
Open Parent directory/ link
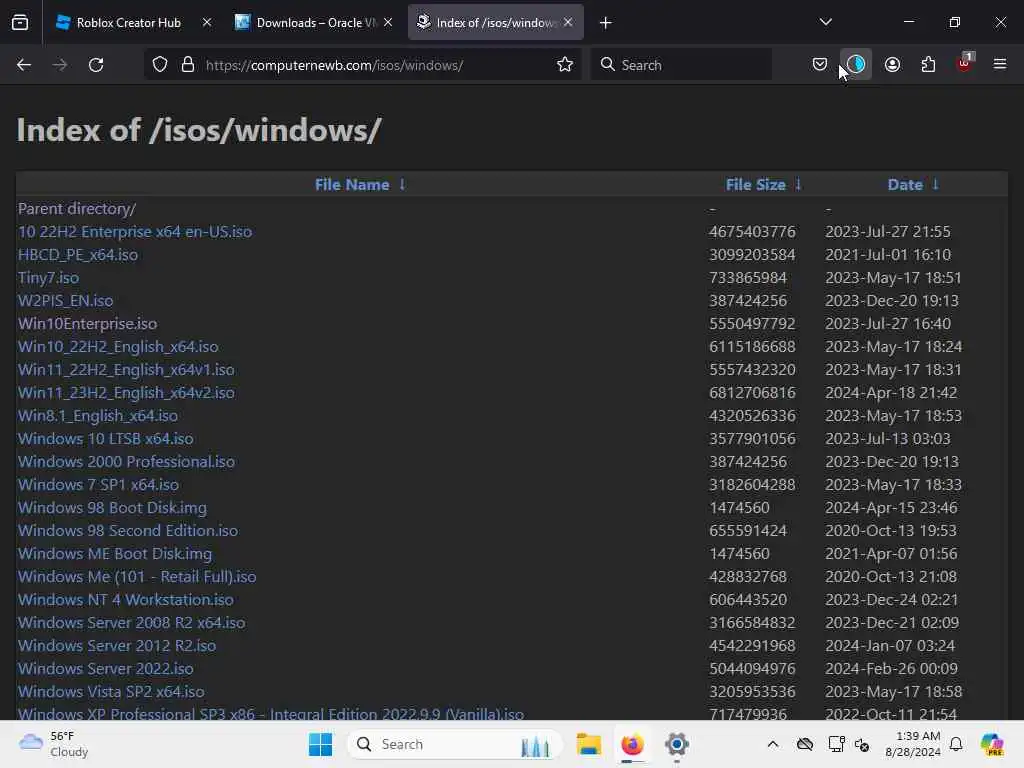[x=77, y=209]
